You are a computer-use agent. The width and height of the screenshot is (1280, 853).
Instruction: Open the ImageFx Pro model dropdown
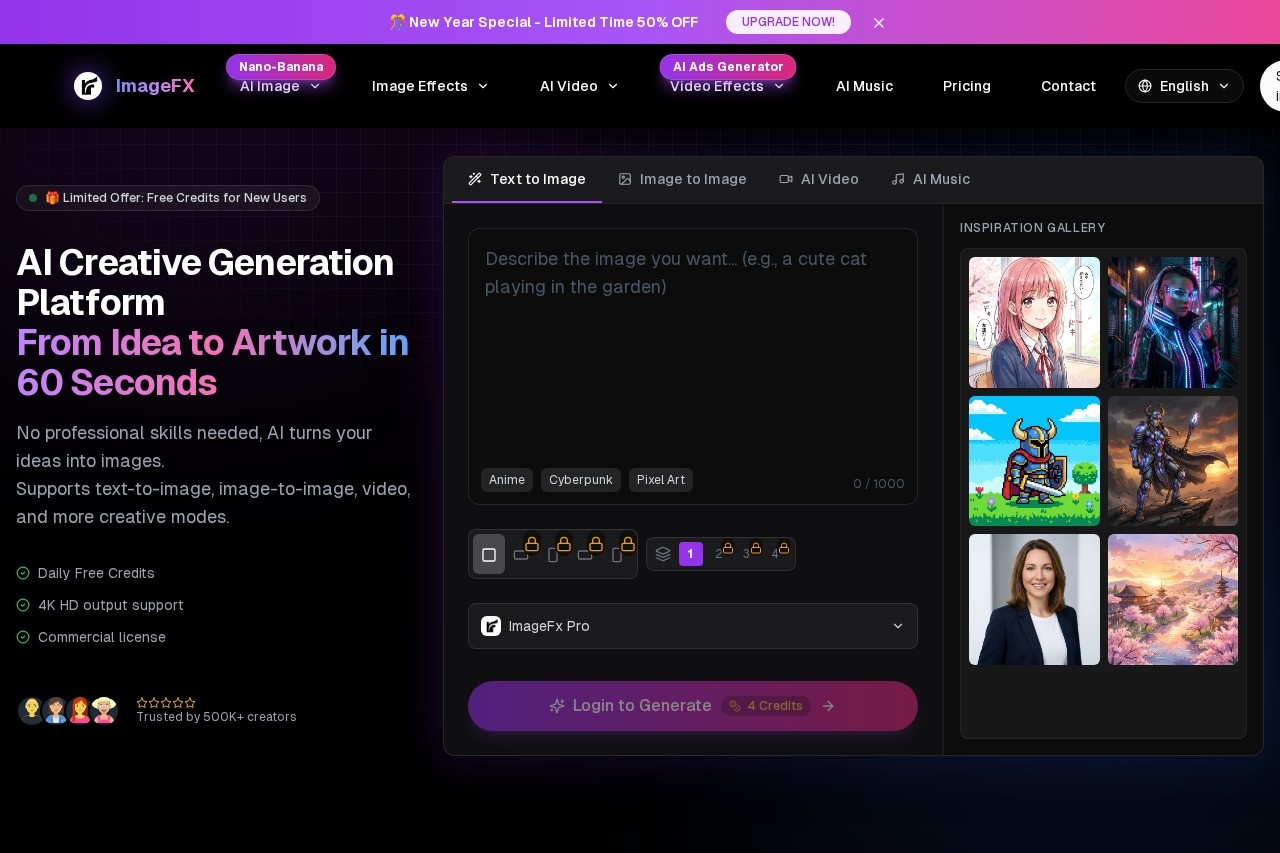[692, 626]
